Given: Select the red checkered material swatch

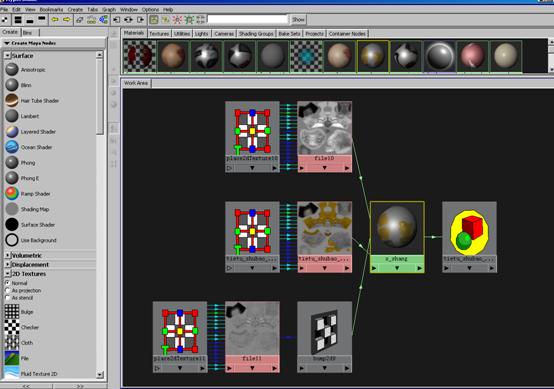Looking at the screenshot, I should 140,57.
